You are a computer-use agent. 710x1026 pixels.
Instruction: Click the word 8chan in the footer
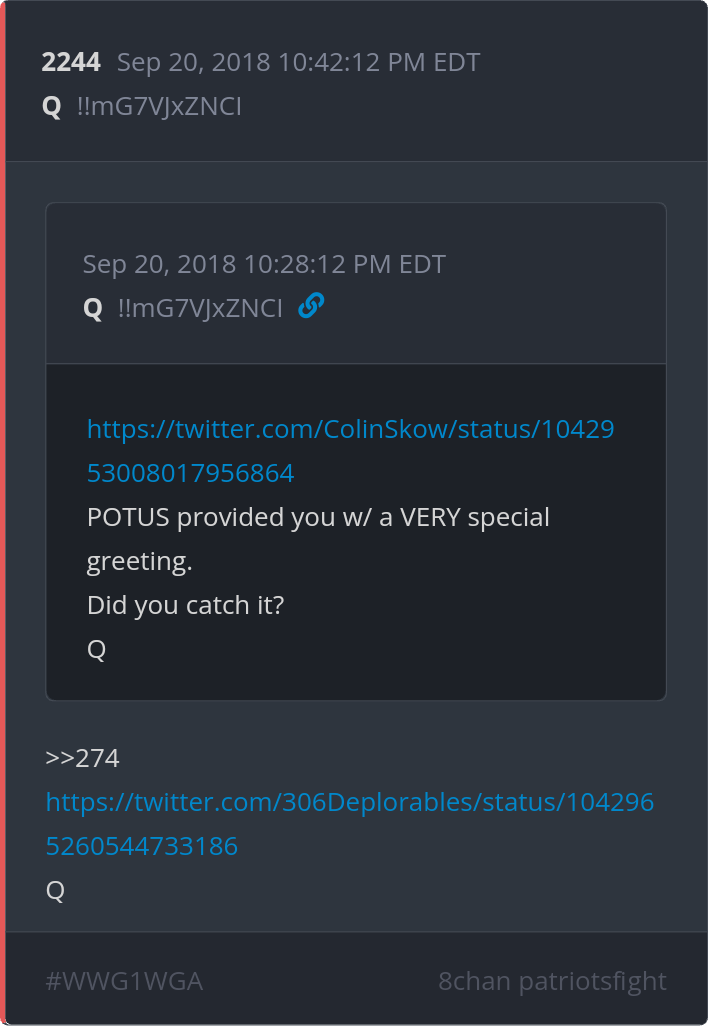[474, 981]
